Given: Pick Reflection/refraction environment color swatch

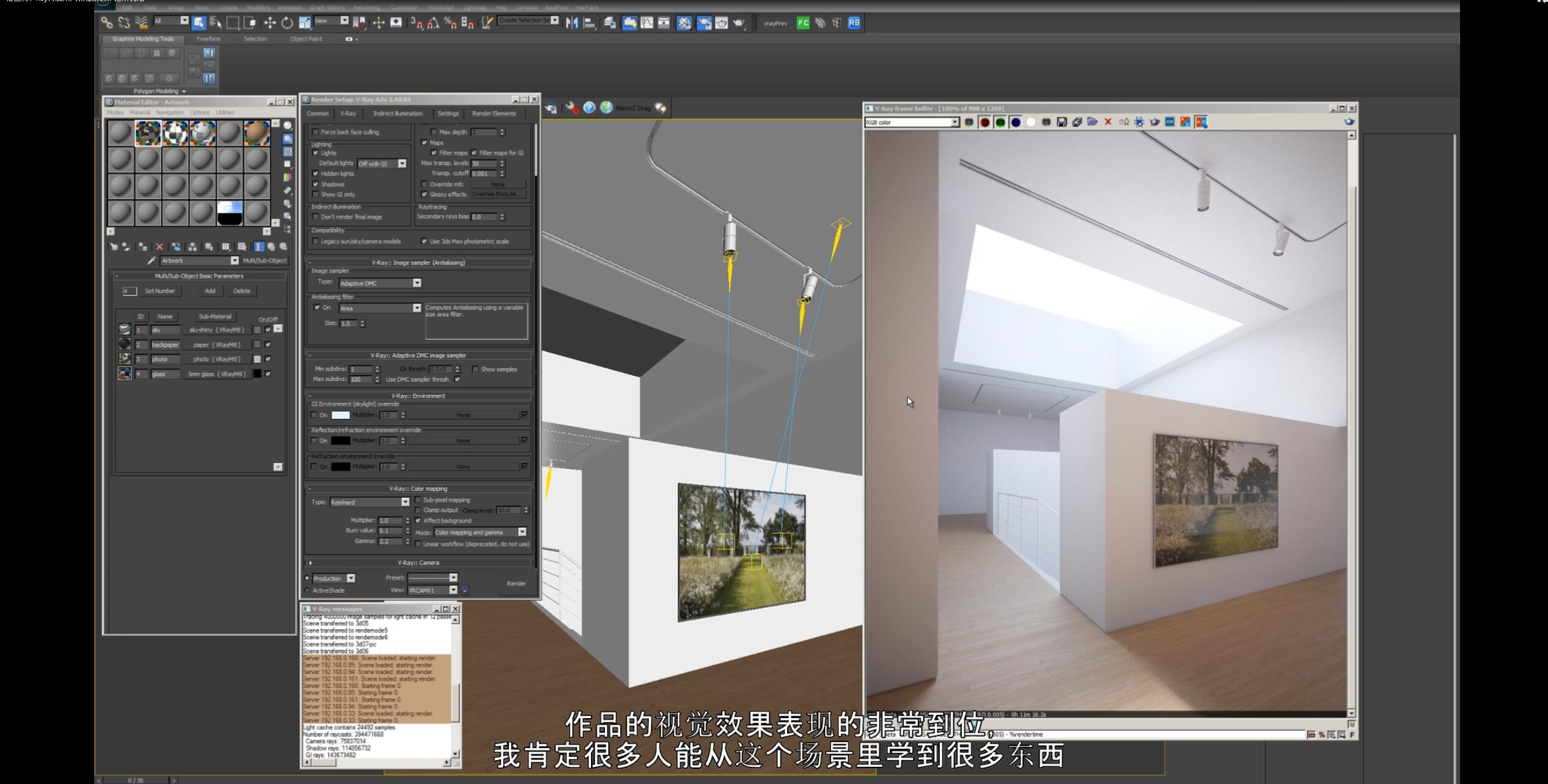Looking at the screenshot, I should point(340,441).
